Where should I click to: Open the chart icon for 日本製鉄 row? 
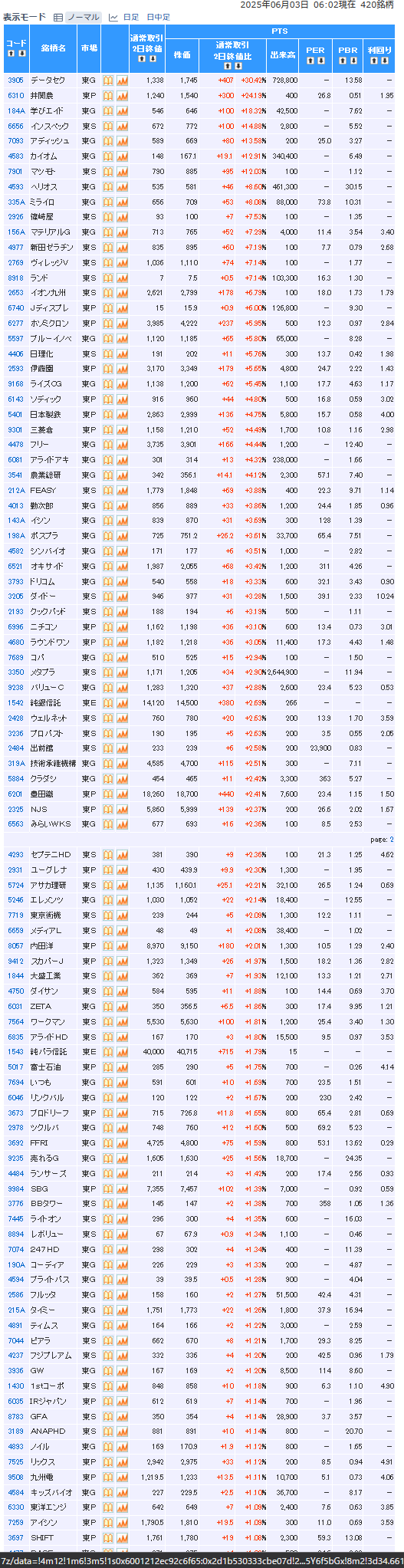[122, 415]
